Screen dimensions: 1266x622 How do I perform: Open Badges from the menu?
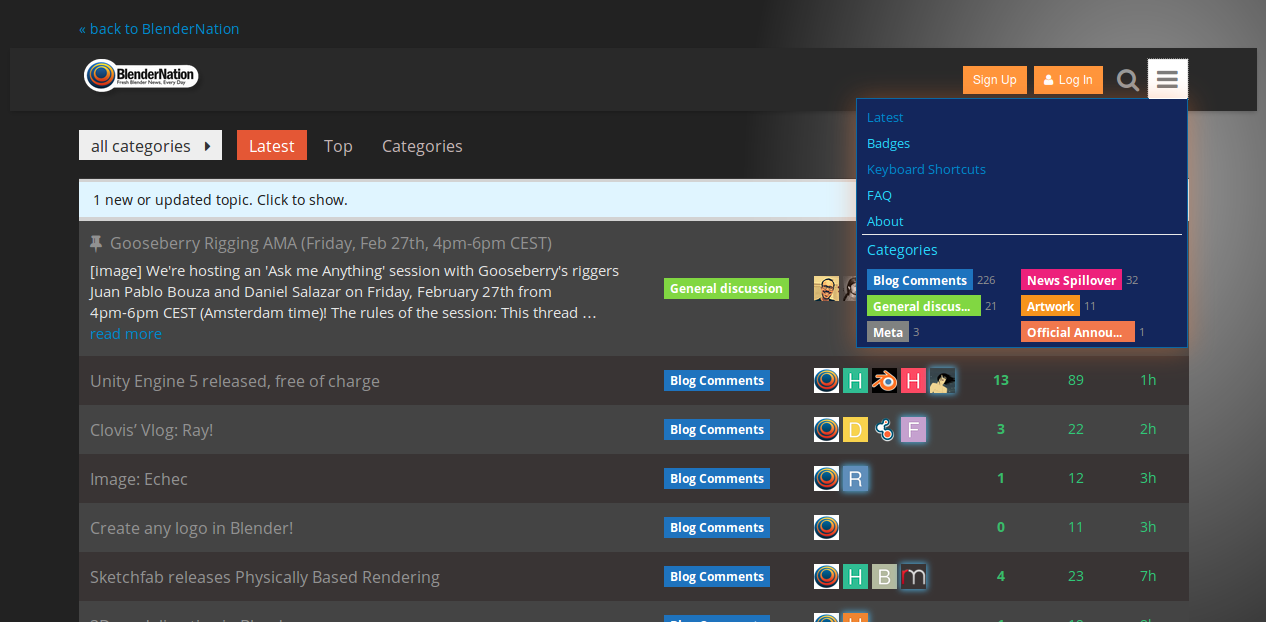pos(888,143)
